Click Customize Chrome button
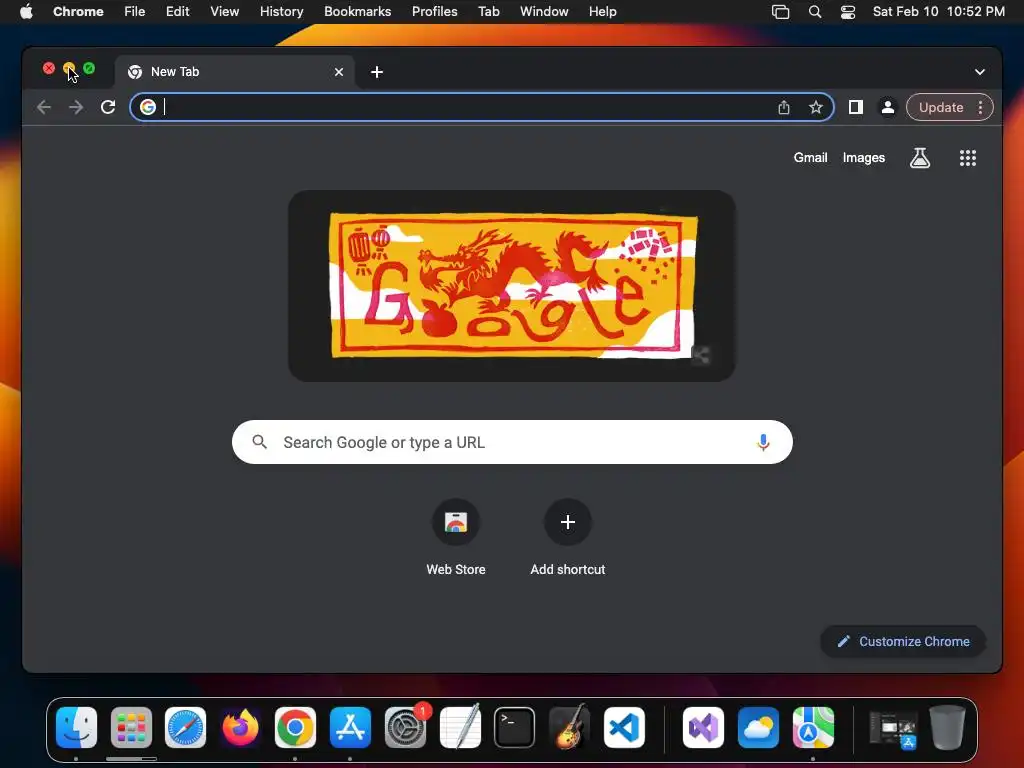The width and height of the screenshot is (1024, 768). click(903, 641)
